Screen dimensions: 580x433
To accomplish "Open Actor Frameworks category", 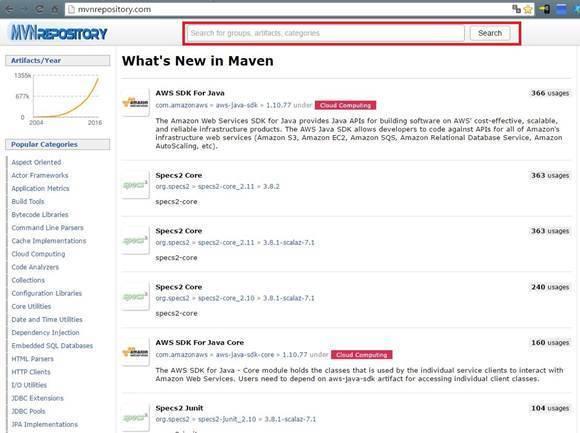I will pyautogui.click(x=40, y=175).
